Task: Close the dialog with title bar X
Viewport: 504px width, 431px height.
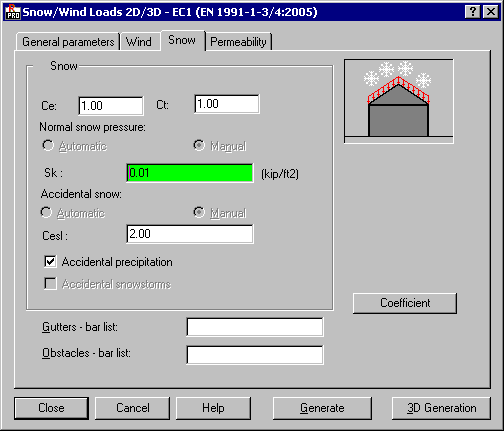Action: pos(491,12)
